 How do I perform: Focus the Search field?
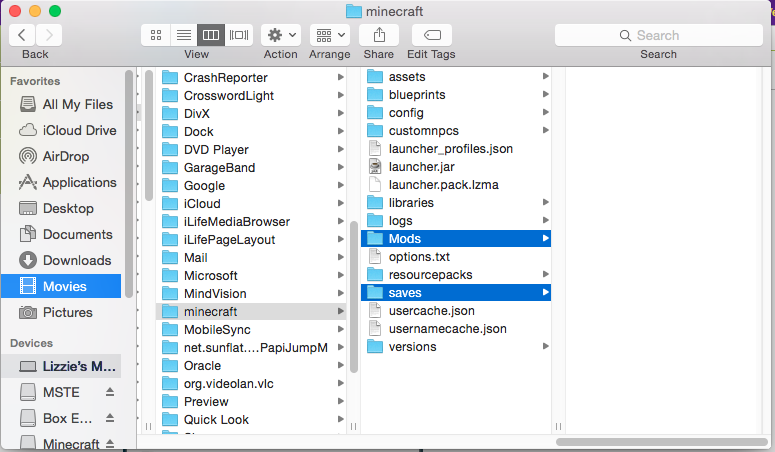coord(658,35)
